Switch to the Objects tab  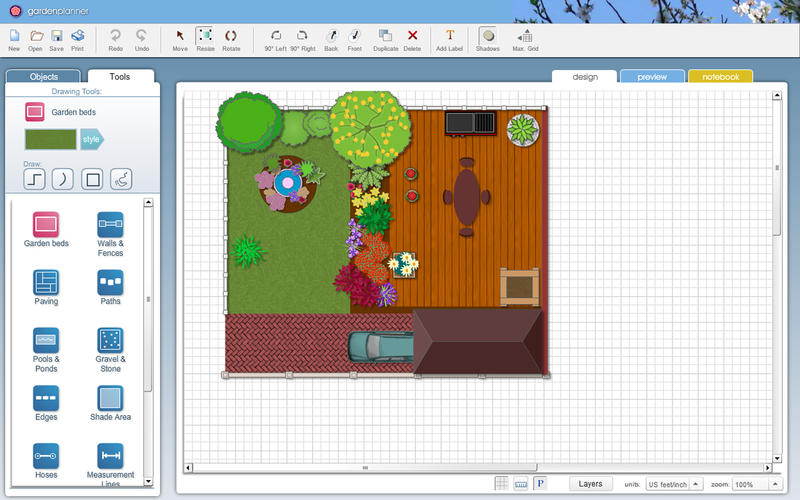pyautogui.click(x=44, y=76)
